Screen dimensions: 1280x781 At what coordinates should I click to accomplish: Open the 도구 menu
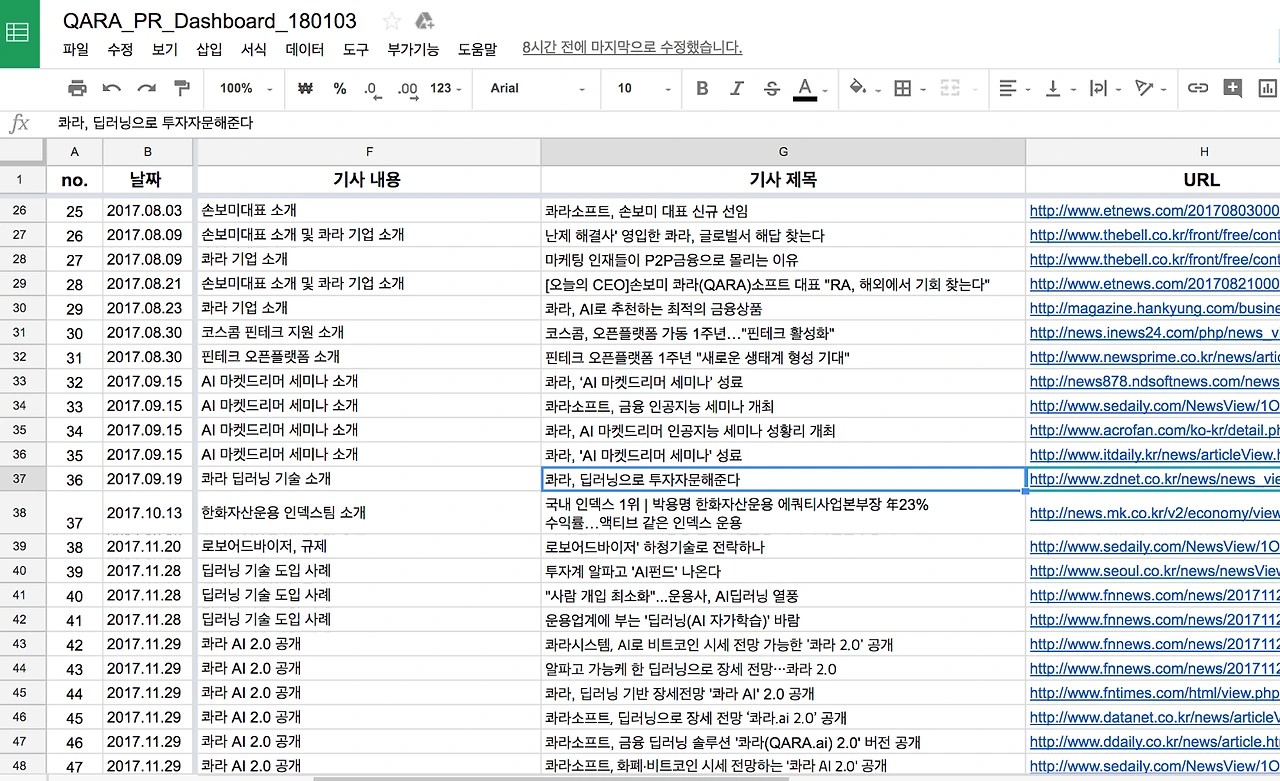[356, 49]
